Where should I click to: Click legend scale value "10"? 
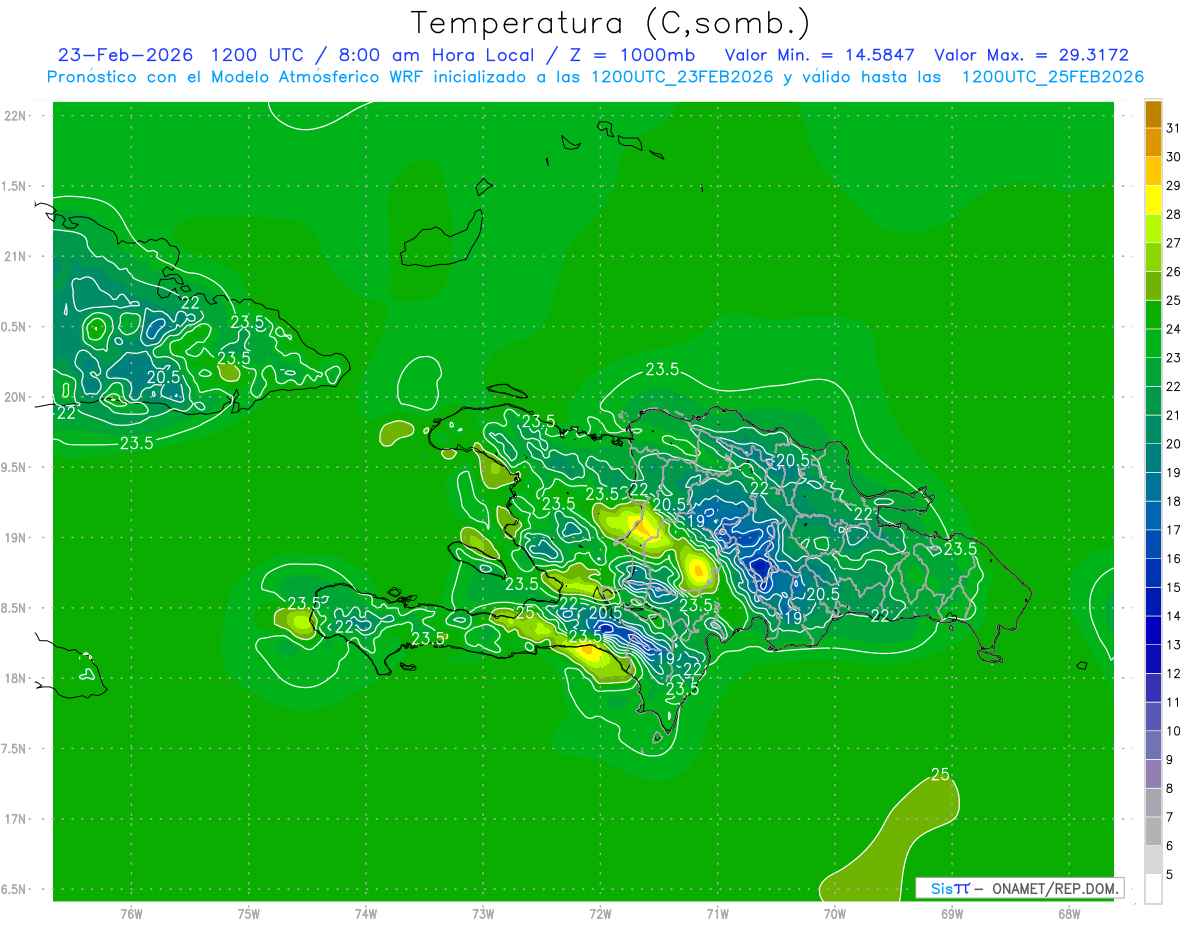pyautogui.click(x=1174, y=731)
